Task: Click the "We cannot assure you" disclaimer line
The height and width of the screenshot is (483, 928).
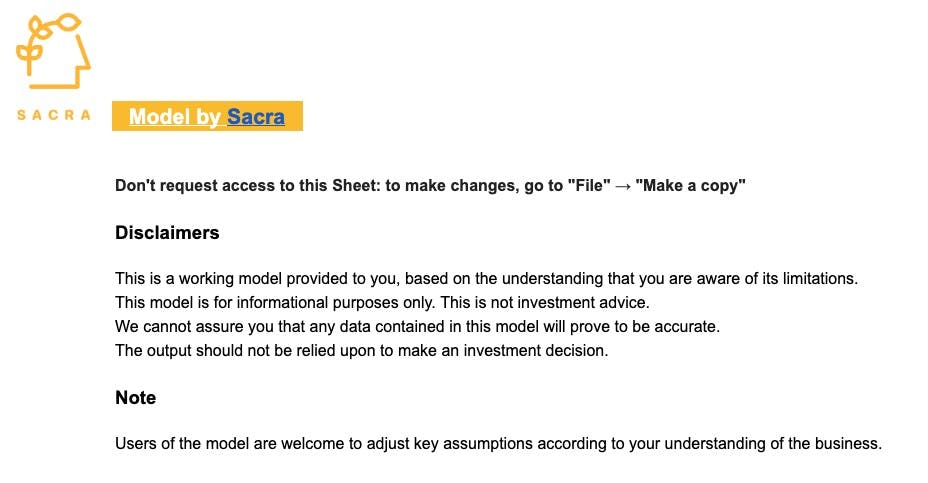Action: [417, 327]
